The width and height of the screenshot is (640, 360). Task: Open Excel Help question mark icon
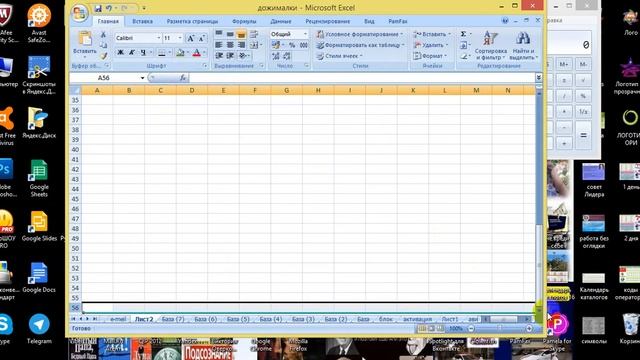[505, 20]
